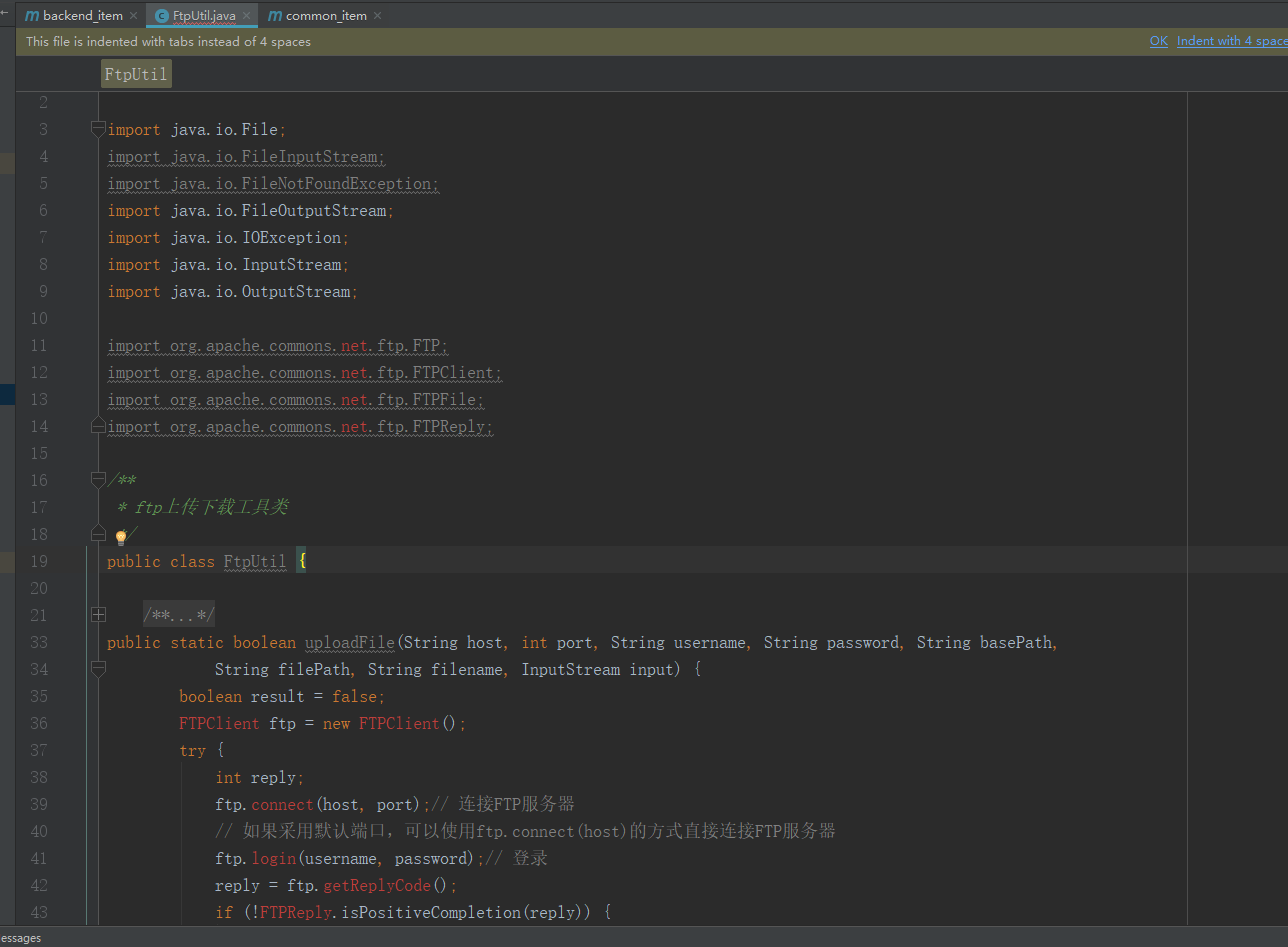
Task: Click 'int reply;' declaration
Action: [x=260, y=777]
